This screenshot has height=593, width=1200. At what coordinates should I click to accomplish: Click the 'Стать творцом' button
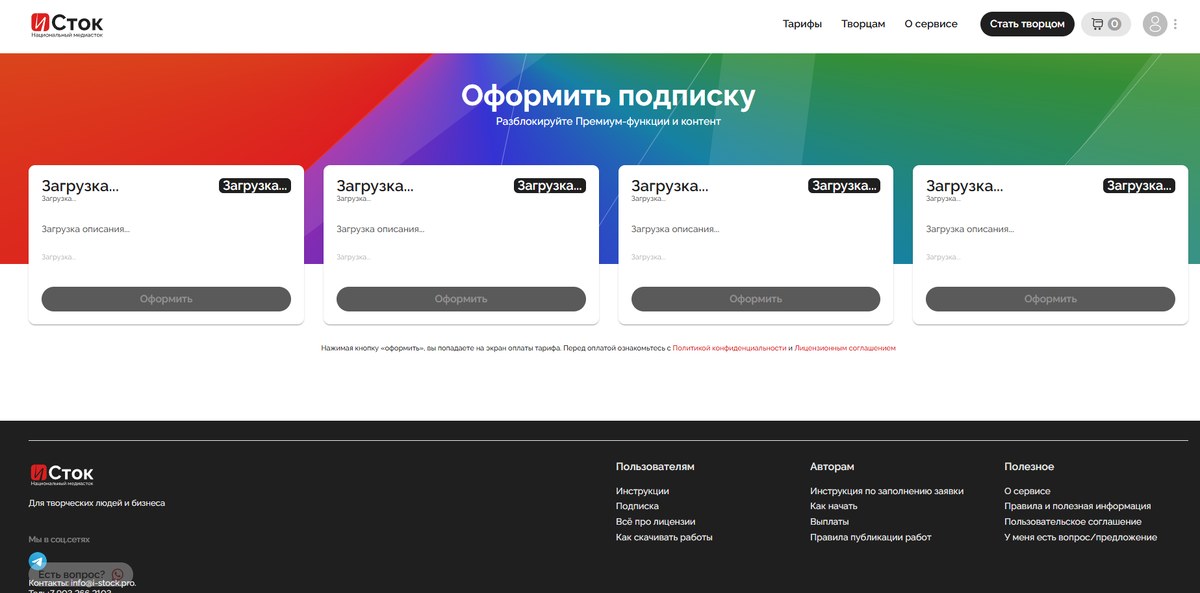click(1027, 23)
